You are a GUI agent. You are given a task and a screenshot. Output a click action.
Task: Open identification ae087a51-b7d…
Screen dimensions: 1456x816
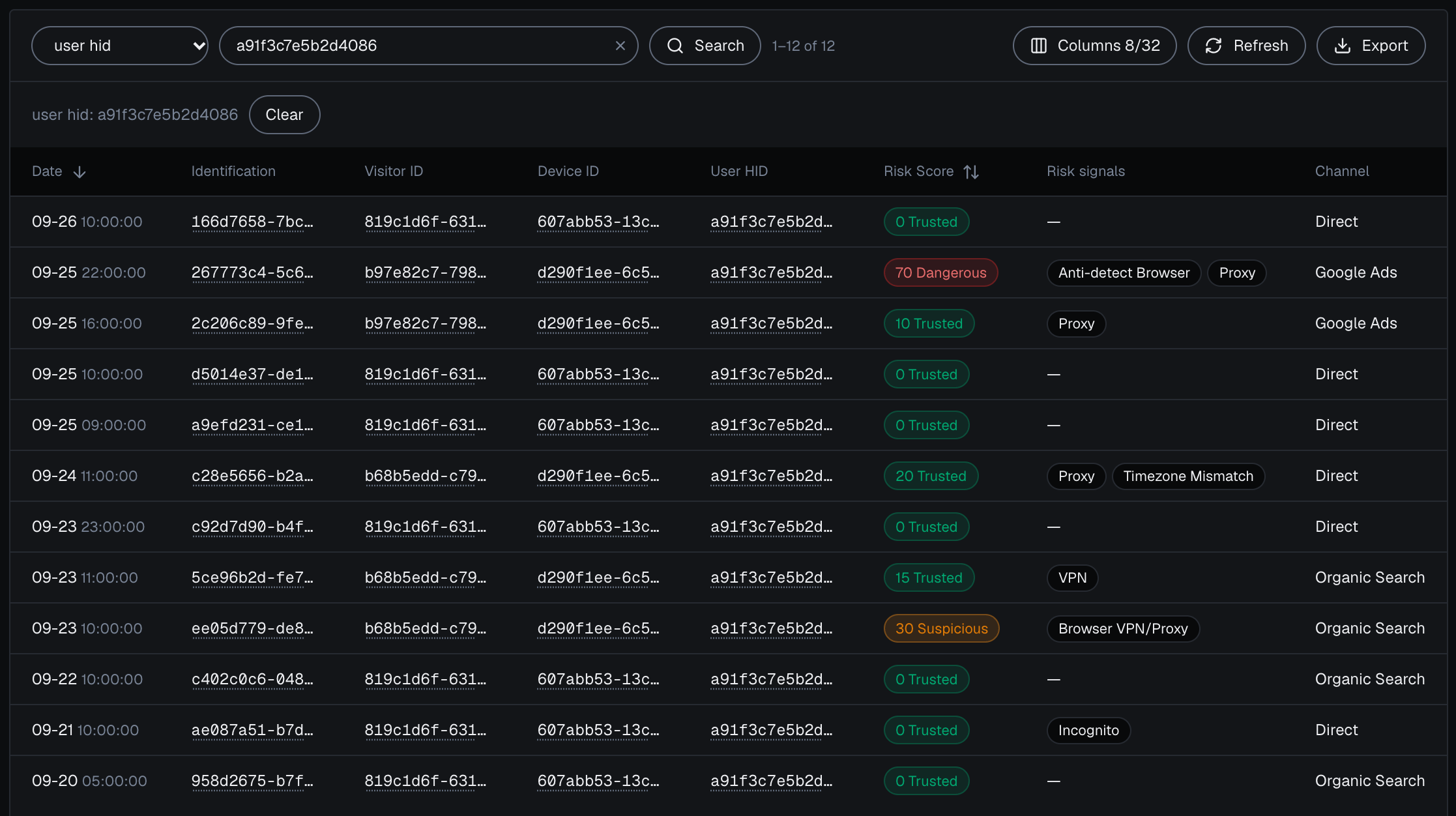(x=252, y=730)
